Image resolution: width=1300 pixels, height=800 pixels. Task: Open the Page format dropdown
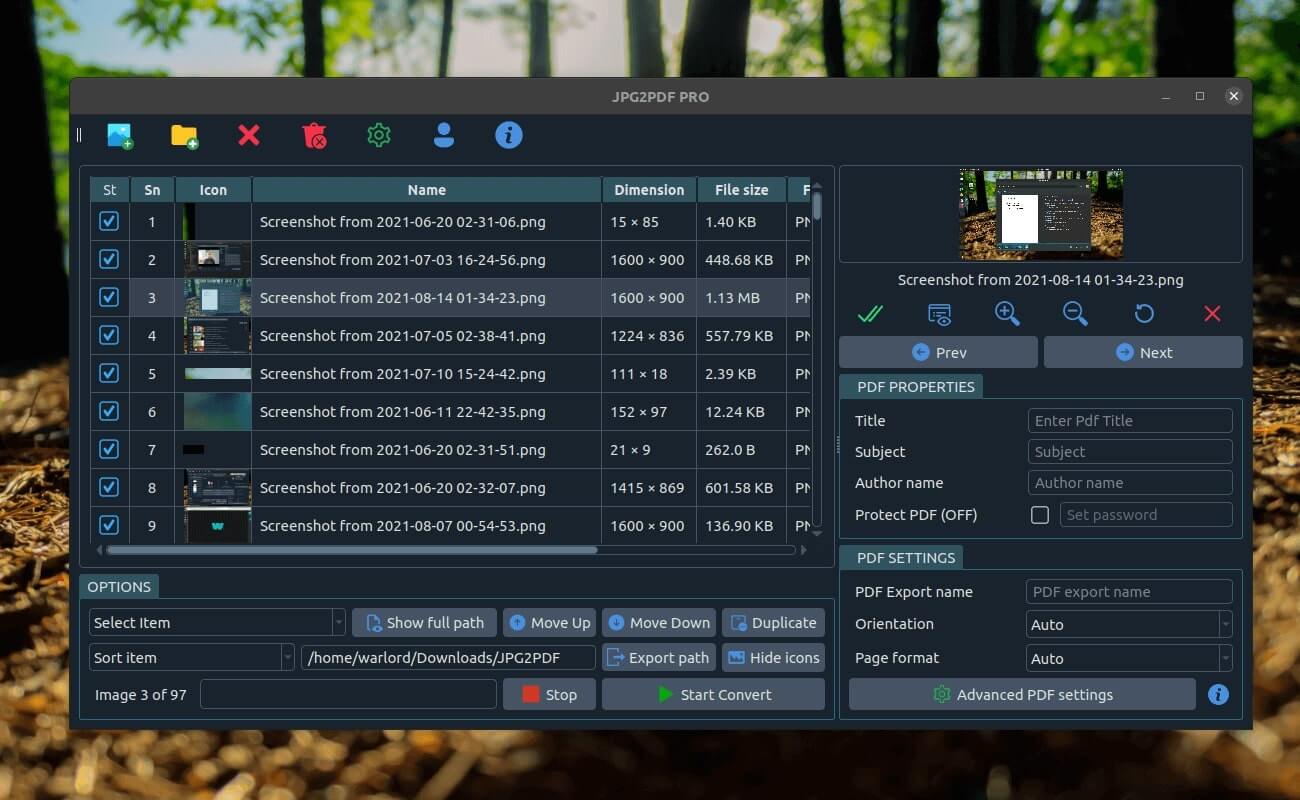click(1129, 658)
